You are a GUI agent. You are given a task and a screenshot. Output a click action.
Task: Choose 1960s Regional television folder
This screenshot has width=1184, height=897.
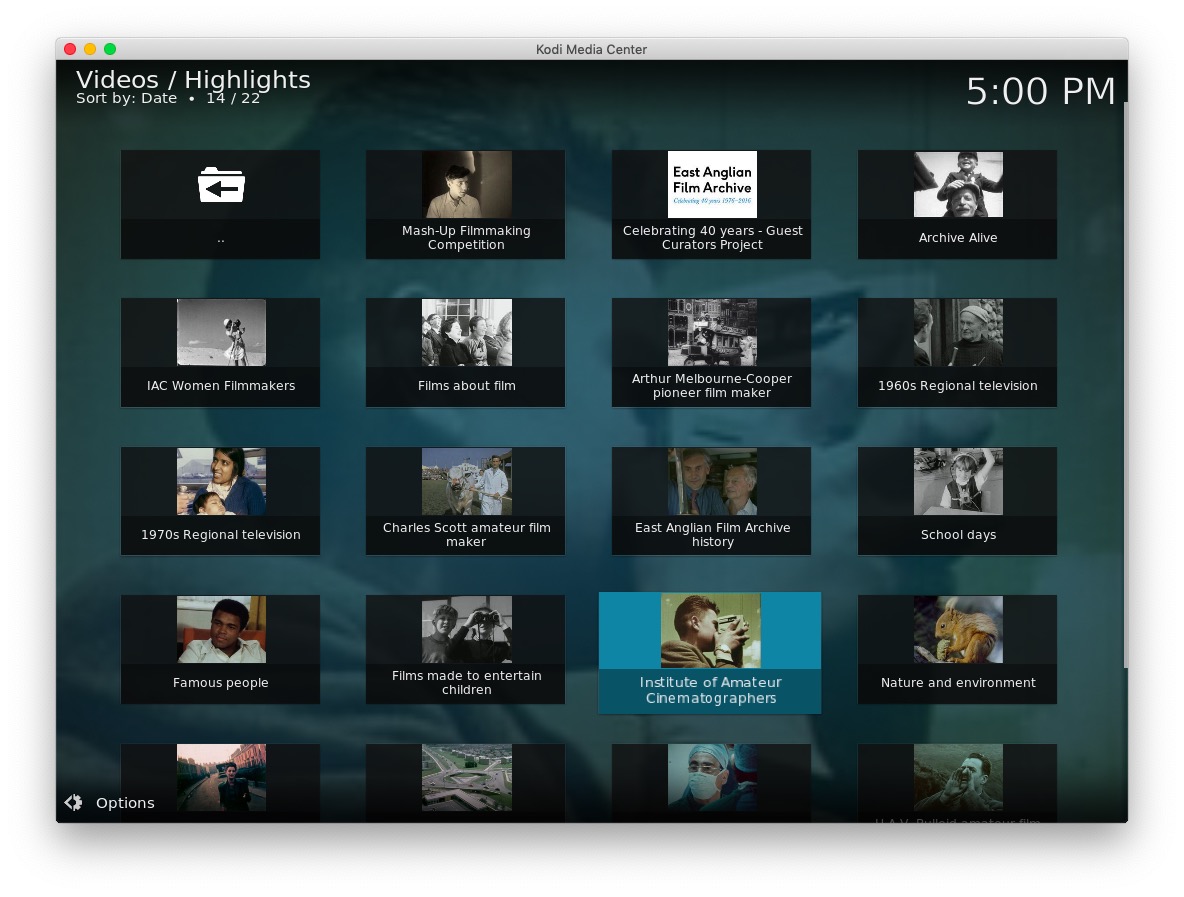(957, 352)
